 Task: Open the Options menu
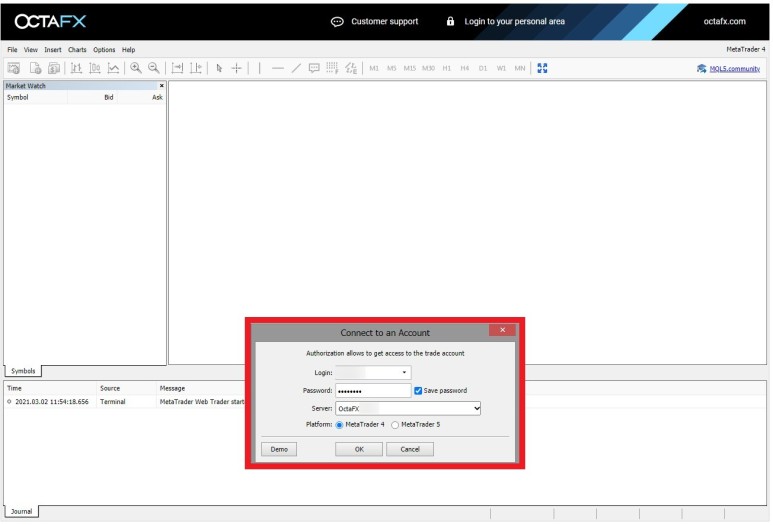(104, 49)
